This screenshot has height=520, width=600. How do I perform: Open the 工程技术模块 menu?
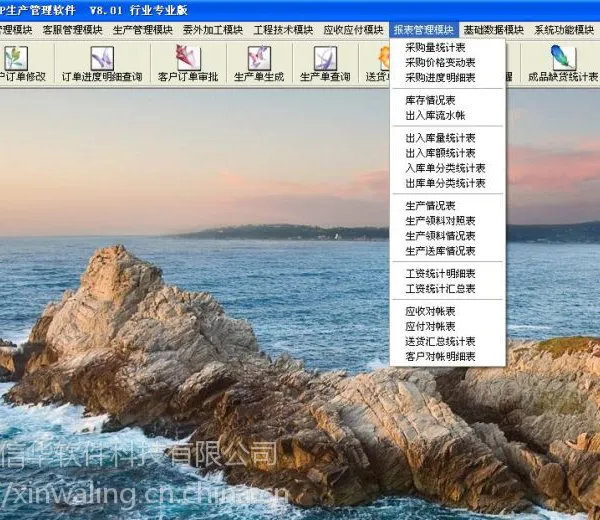coord(283,30)
